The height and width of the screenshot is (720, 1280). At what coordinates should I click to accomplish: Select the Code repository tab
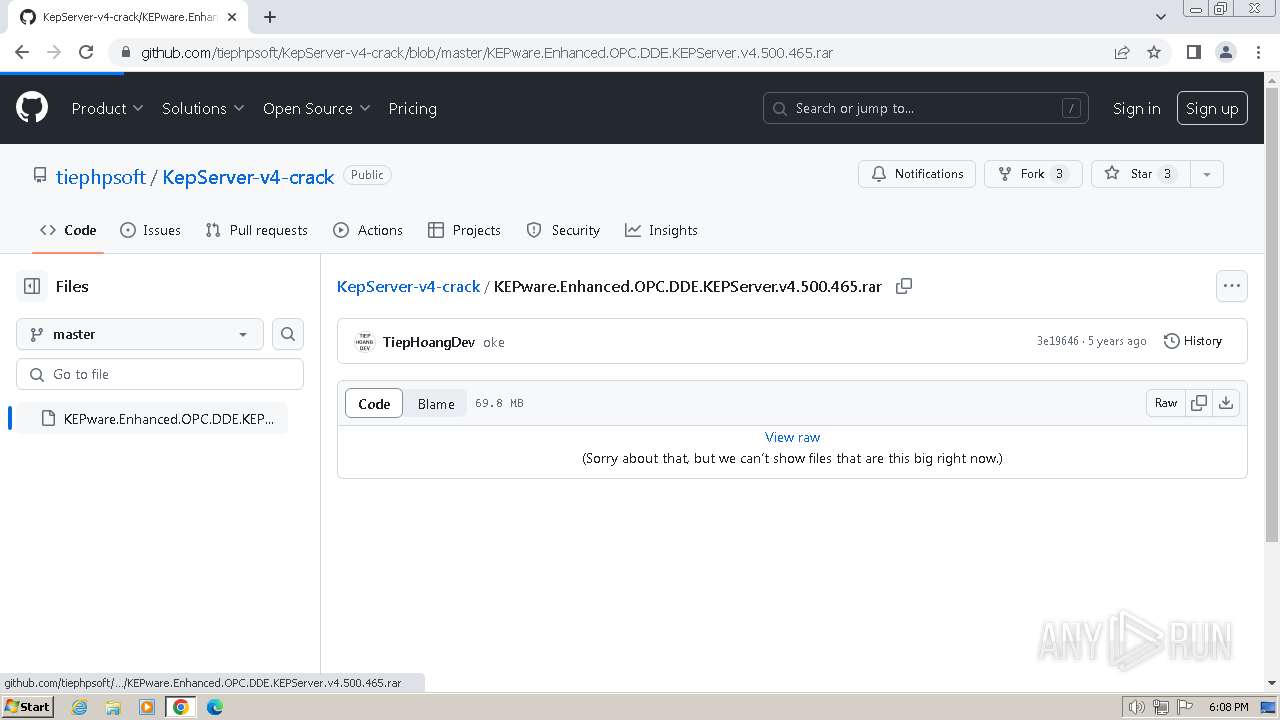pos(68,230)
